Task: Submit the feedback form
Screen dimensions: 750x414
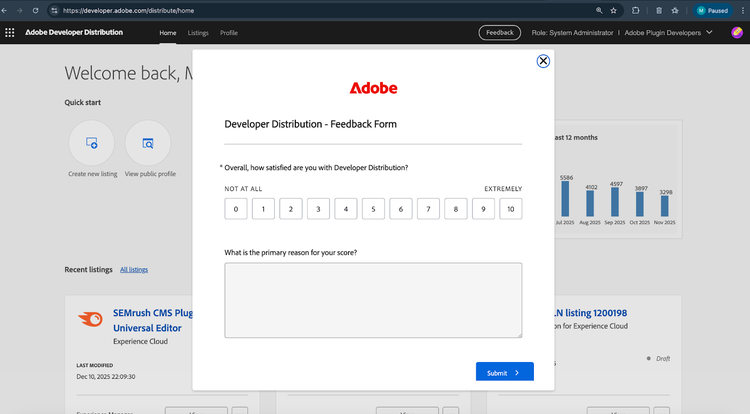Action: (504, 372)
